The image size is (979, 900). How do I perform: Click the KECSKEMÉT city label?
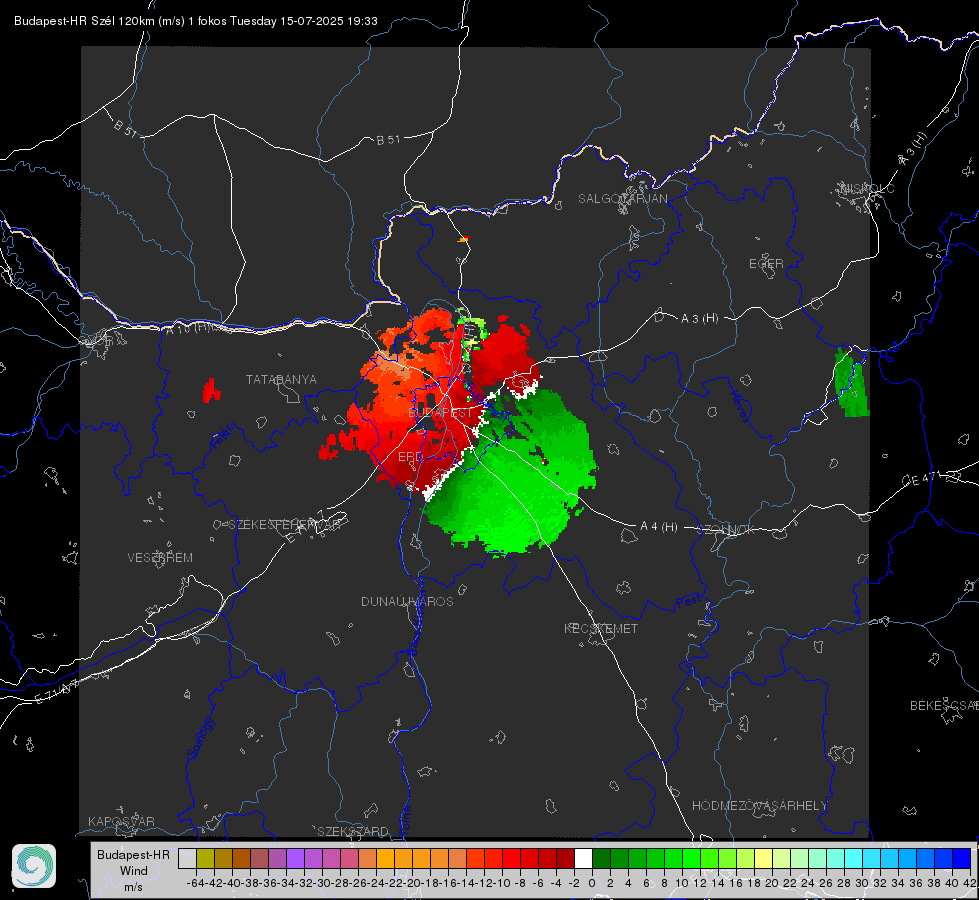click(601, 628)
